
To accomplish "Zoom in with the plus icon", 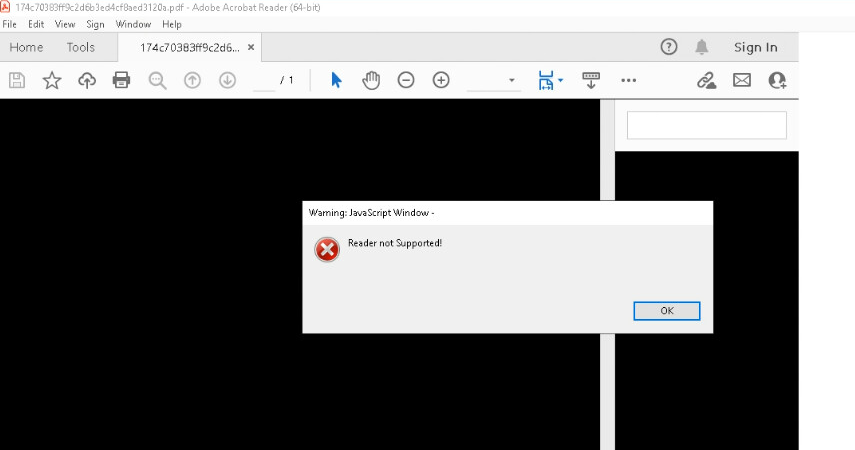I will point(441,80).
